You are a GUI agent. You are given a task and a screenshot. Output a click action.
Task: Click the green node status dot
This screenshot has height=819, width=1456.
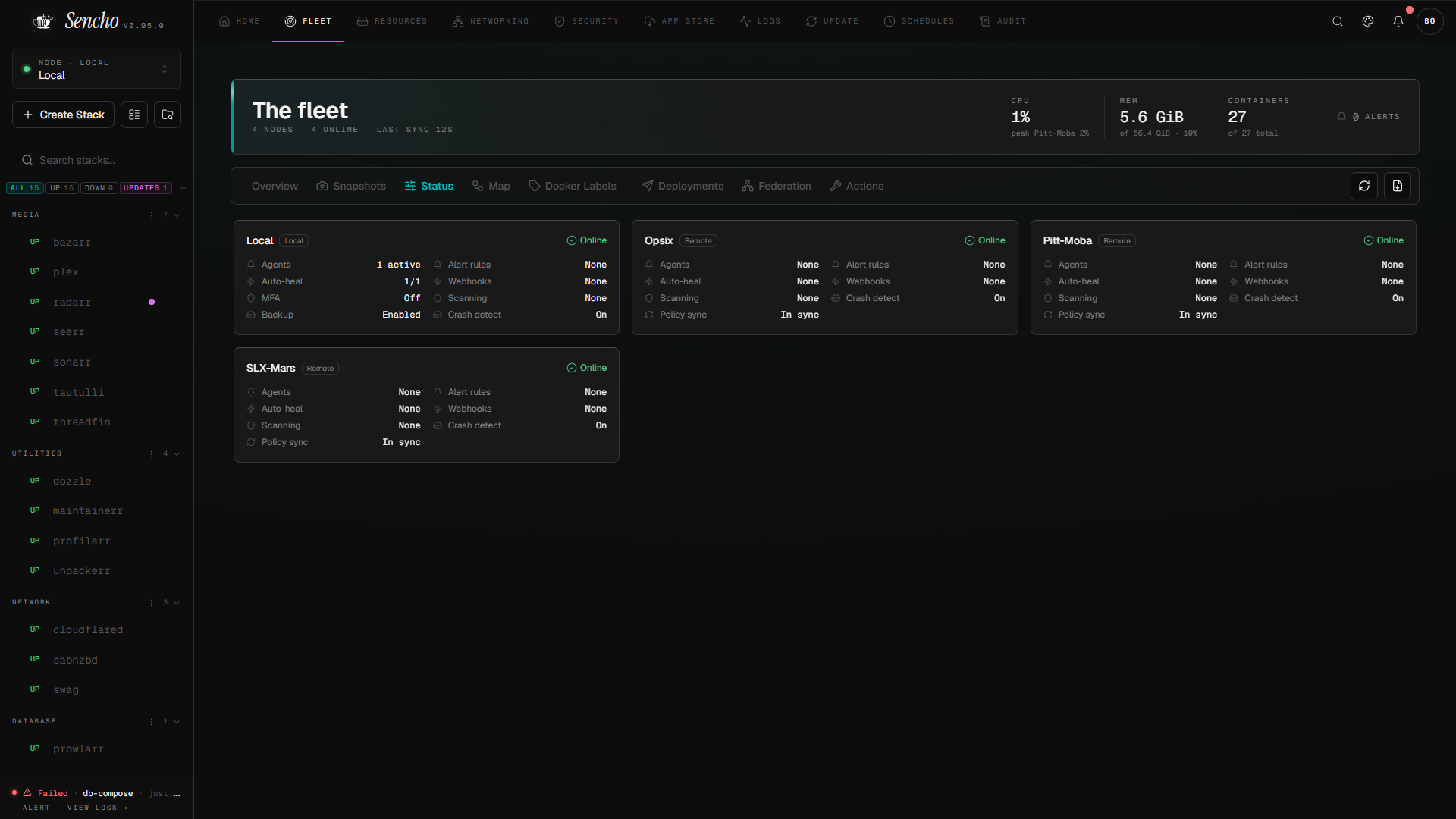[x=27, y=69]
